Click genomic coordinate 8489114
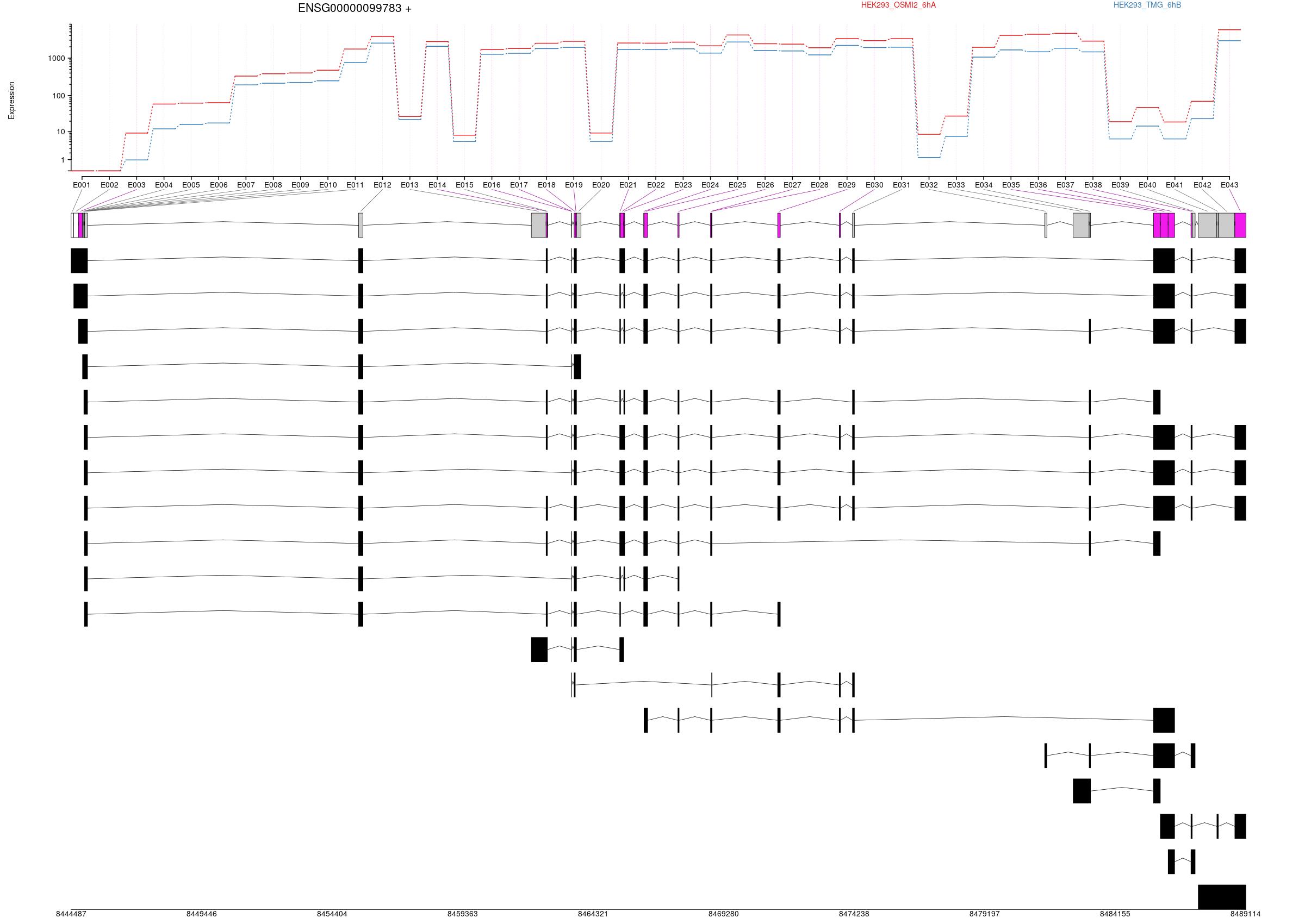 [1245, 914]
